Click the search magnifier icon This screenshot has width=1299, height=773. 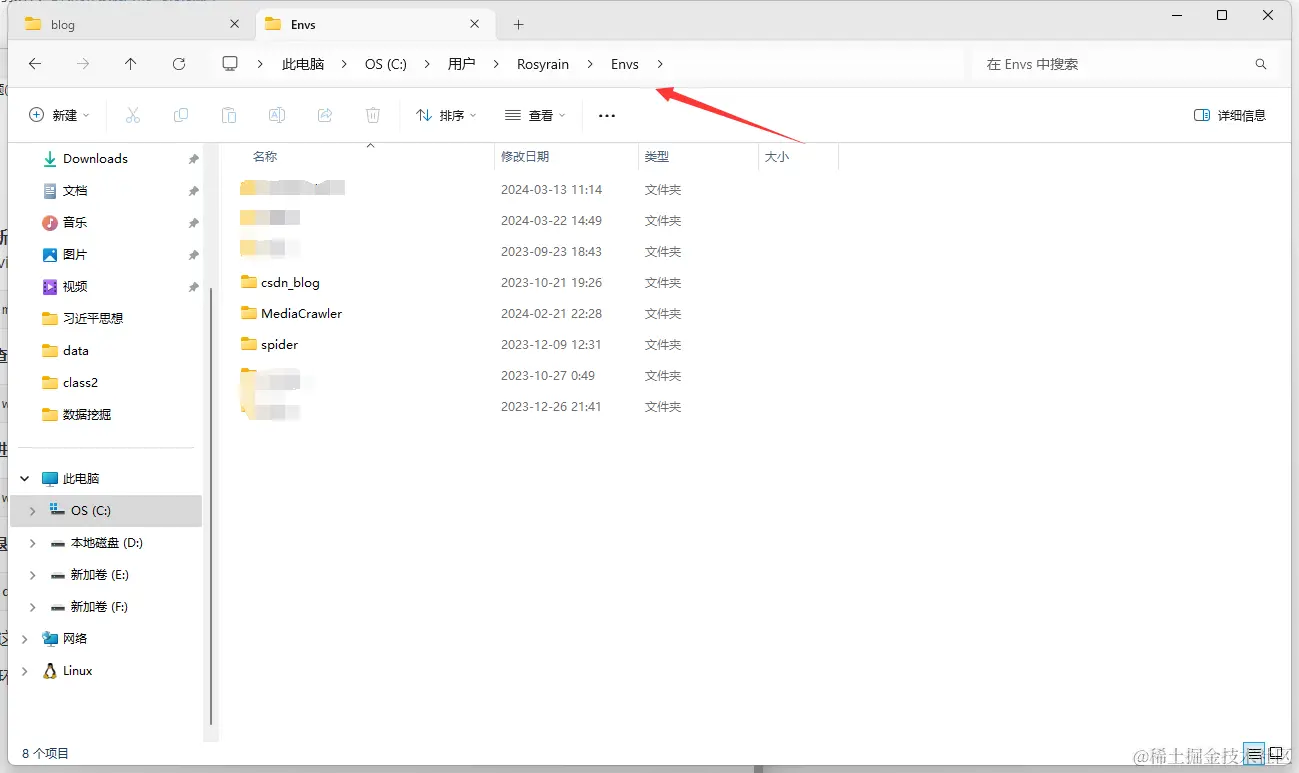1261,64
